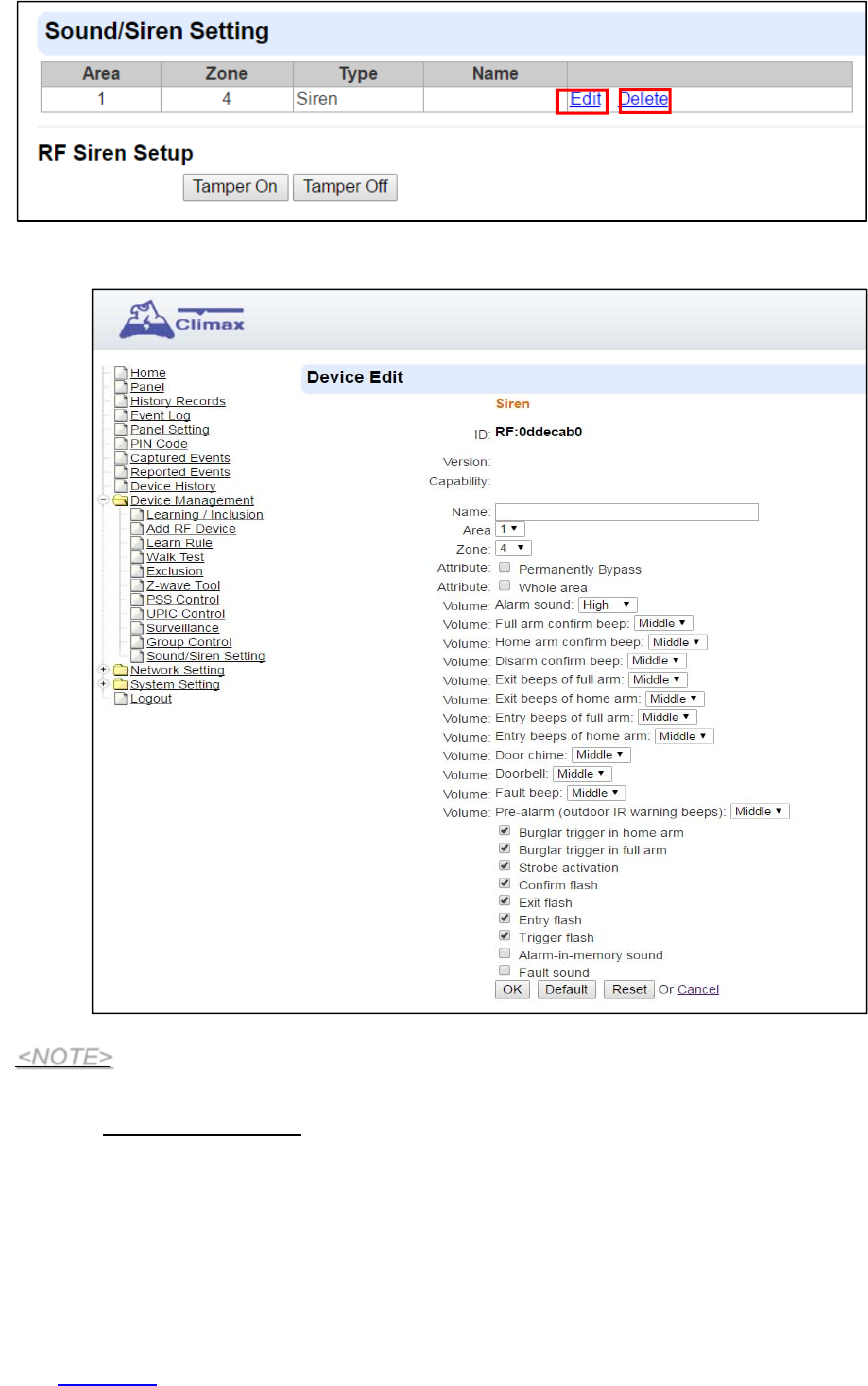
Task: Open Exclusion page
Action: click(174, 571)
